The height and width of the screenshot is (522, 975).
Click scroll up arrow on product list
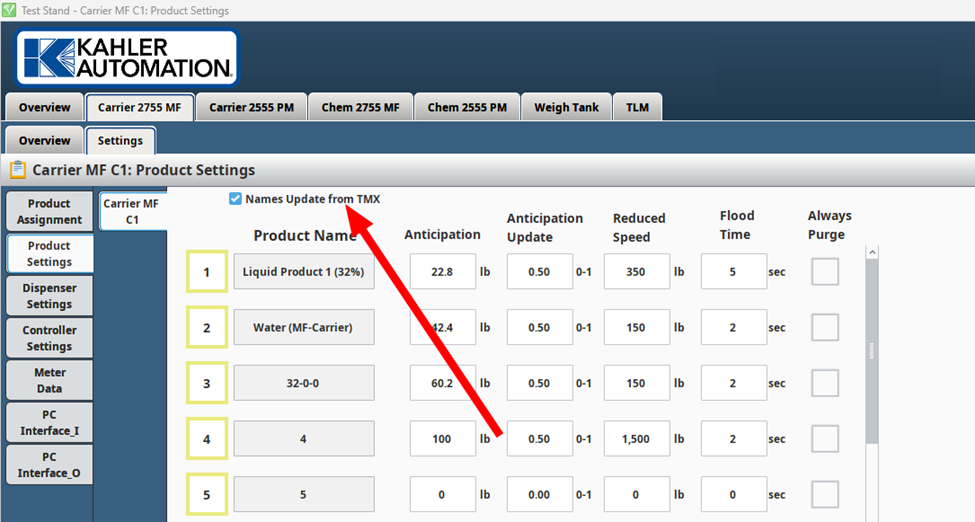pyautogui.click(x=871, y=252)
